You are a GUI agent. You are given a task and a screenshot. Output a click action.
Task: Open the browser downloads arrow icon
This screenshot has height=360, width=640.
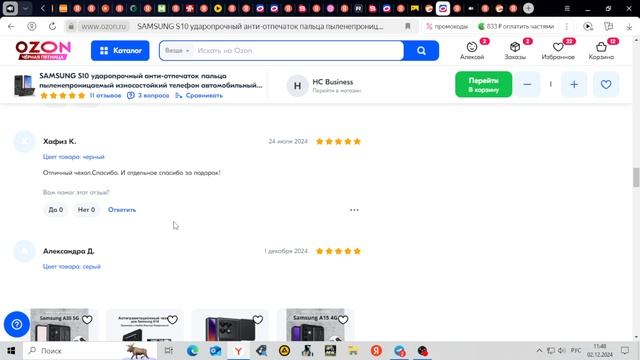pyautogui.click(x=629, y=26)
